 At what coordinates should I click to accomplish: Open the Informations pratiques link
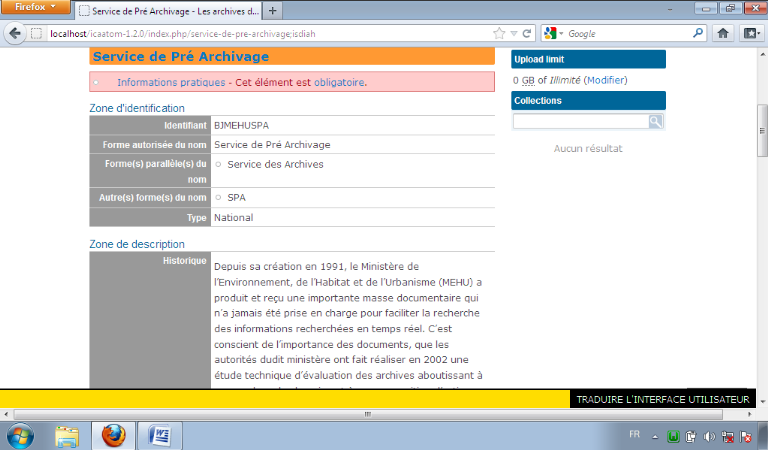pos(171,82)
